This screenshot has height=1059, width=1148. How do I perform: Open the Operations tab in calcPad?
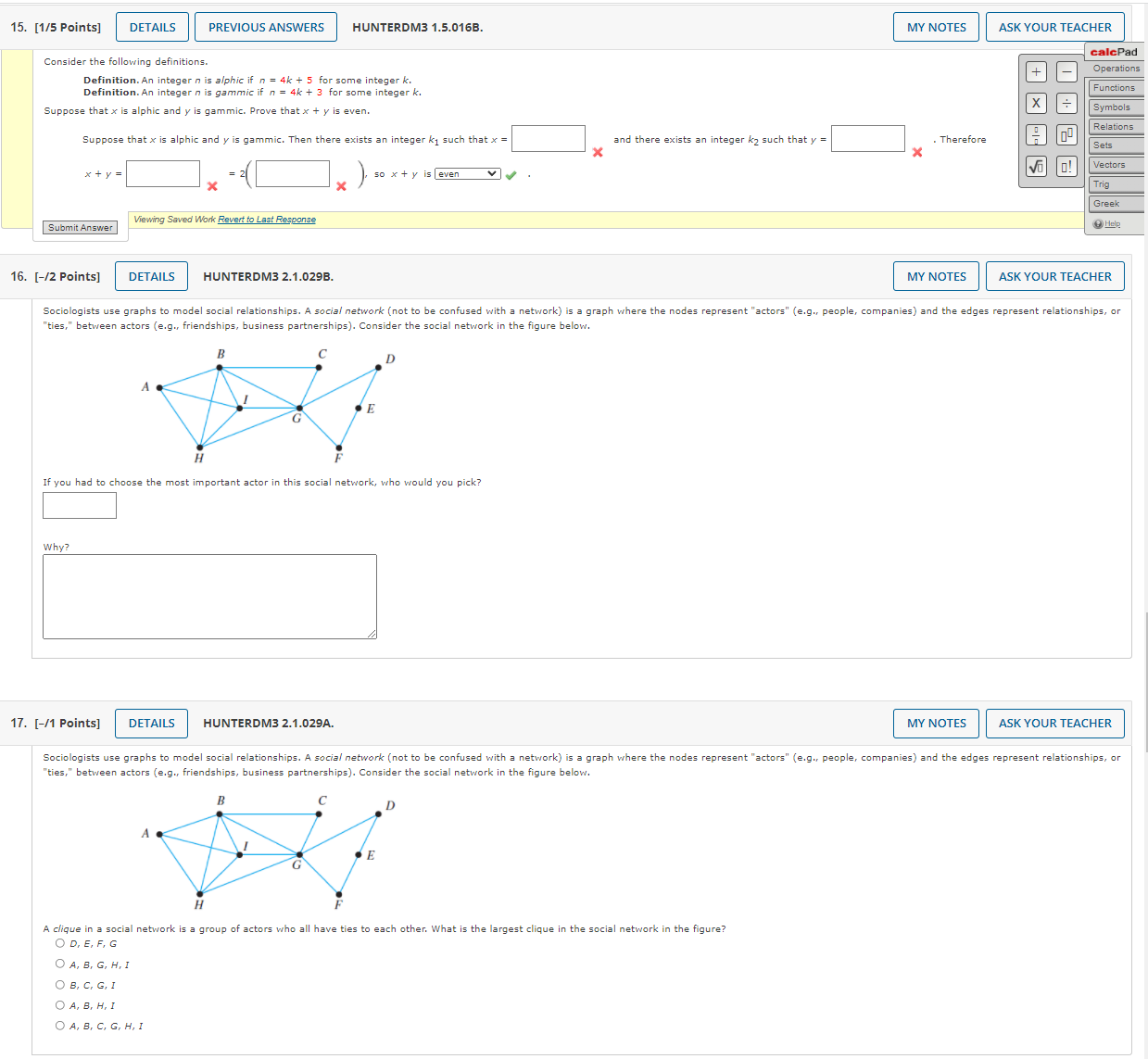click(1116, 69)
